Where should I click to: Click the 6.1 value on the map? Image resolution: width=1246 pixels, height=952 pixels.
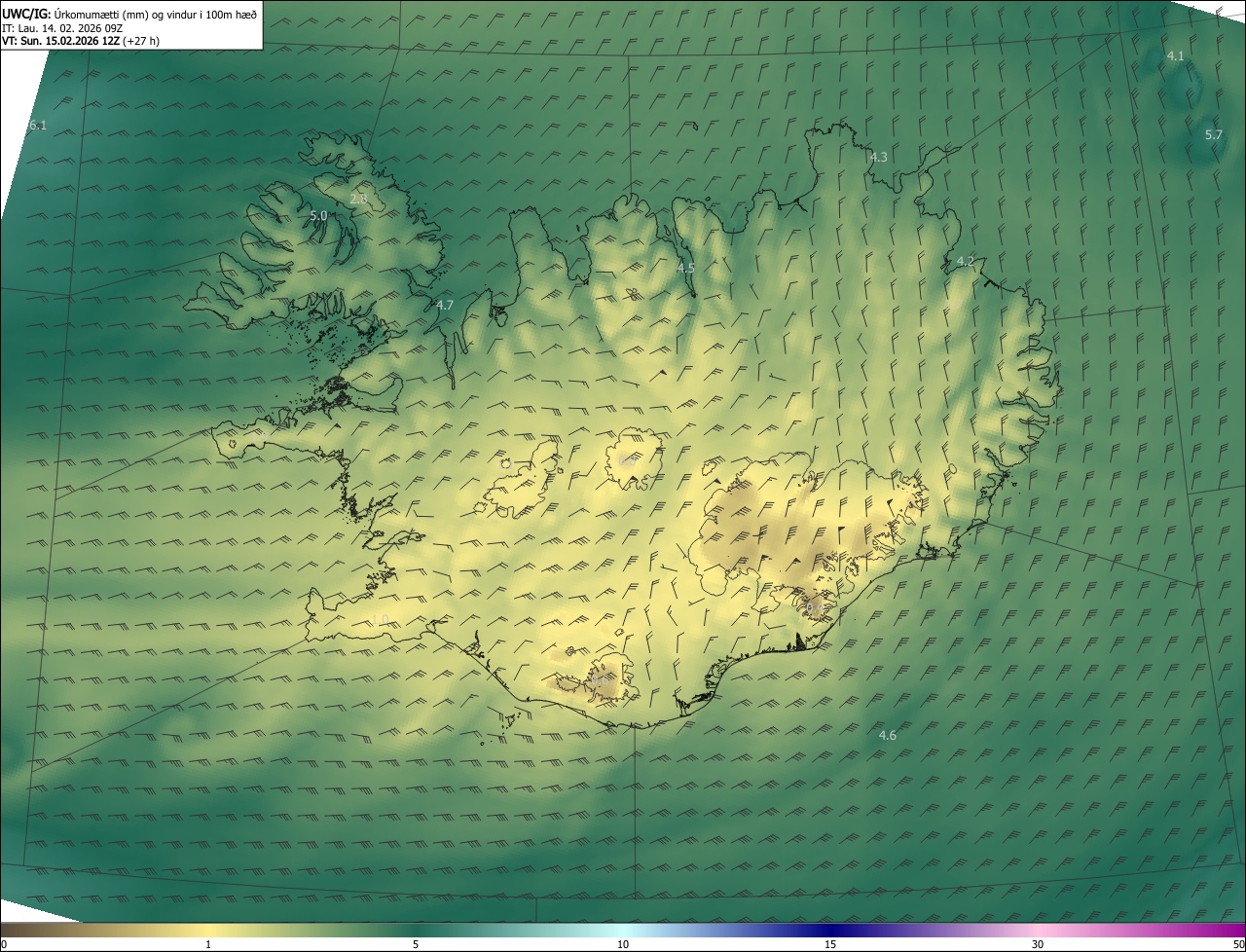pos(37,126)
